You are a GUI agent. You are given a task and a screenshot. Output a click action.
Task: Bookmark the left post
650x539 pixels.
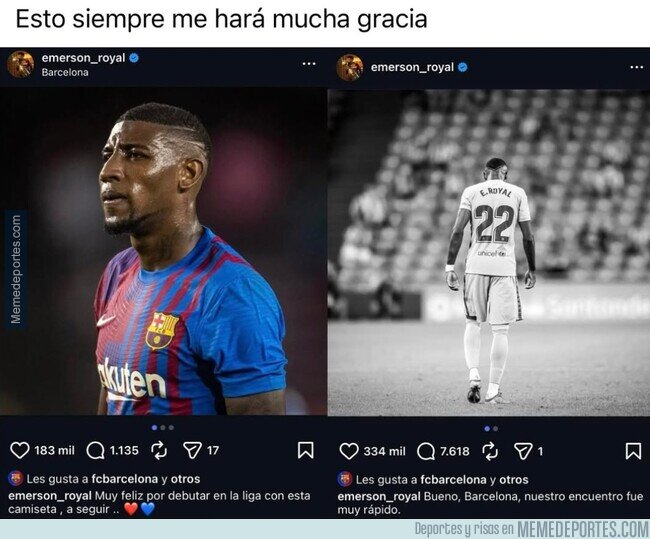[x=306, y=450]
